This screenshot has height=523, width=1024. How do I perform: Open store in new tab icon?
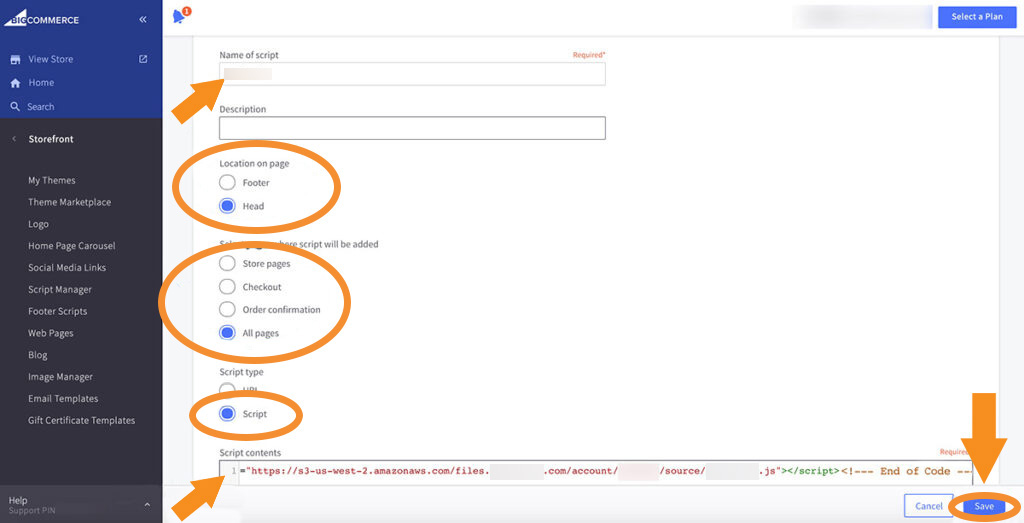(x=143, y=59)
